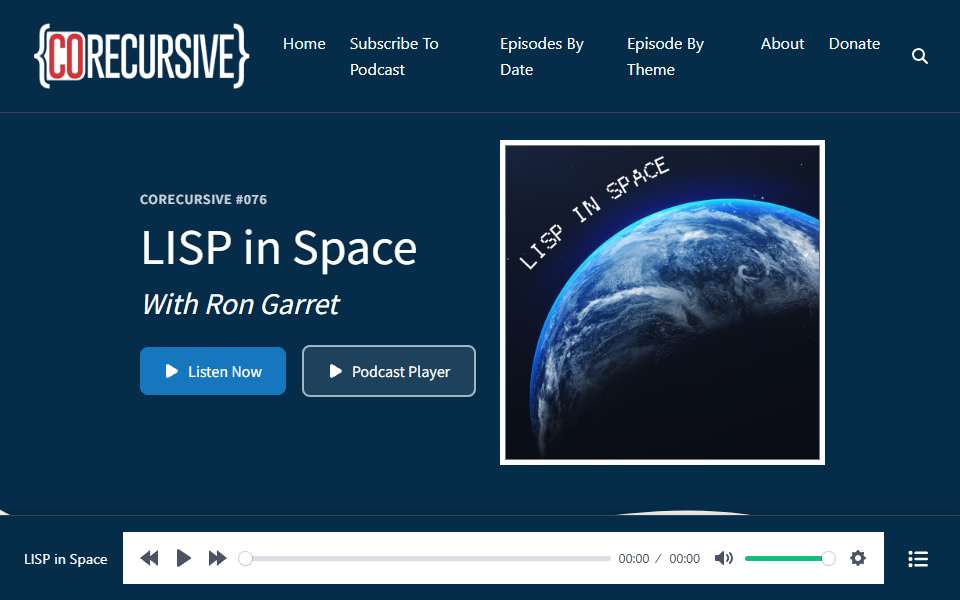Image resolution: width=960 pixels, height=600 pixels.
Task: Click LISP in Space label beside player
Action: [66, 559]
